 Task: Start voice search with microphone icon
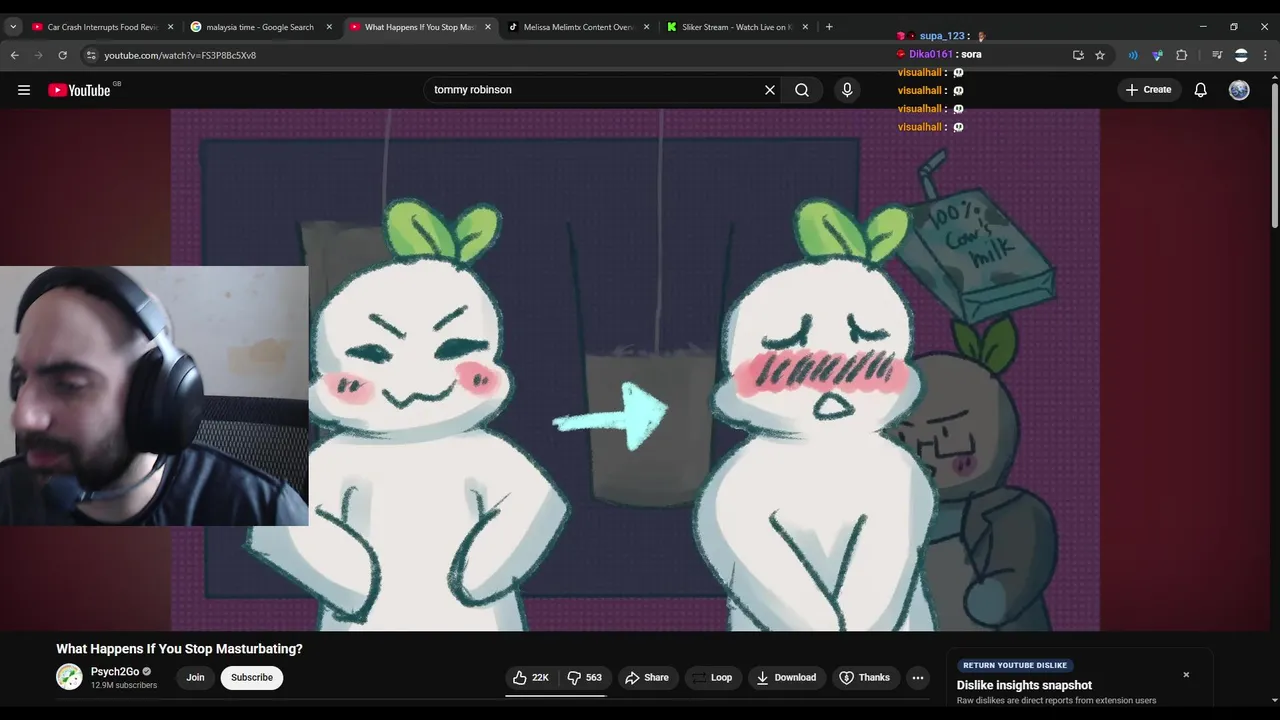tap(847, 90)
